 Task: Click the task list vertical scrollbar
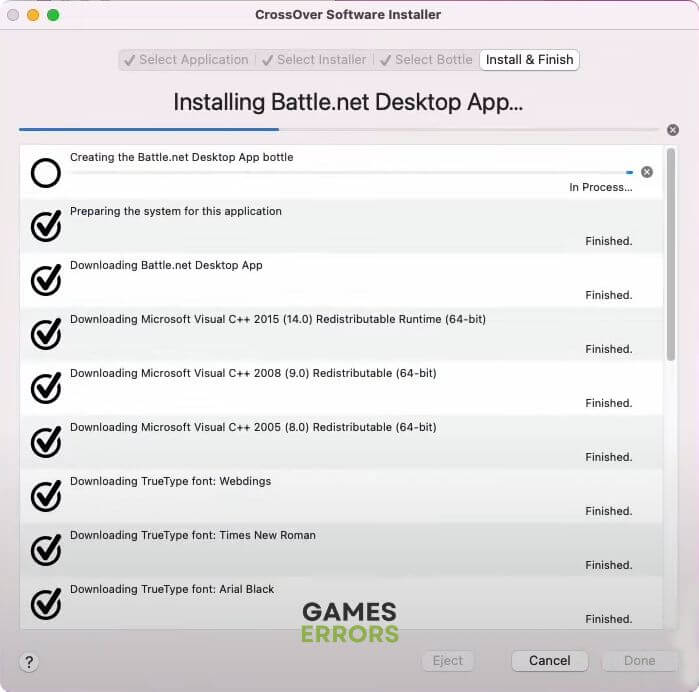tap(671, 254)
